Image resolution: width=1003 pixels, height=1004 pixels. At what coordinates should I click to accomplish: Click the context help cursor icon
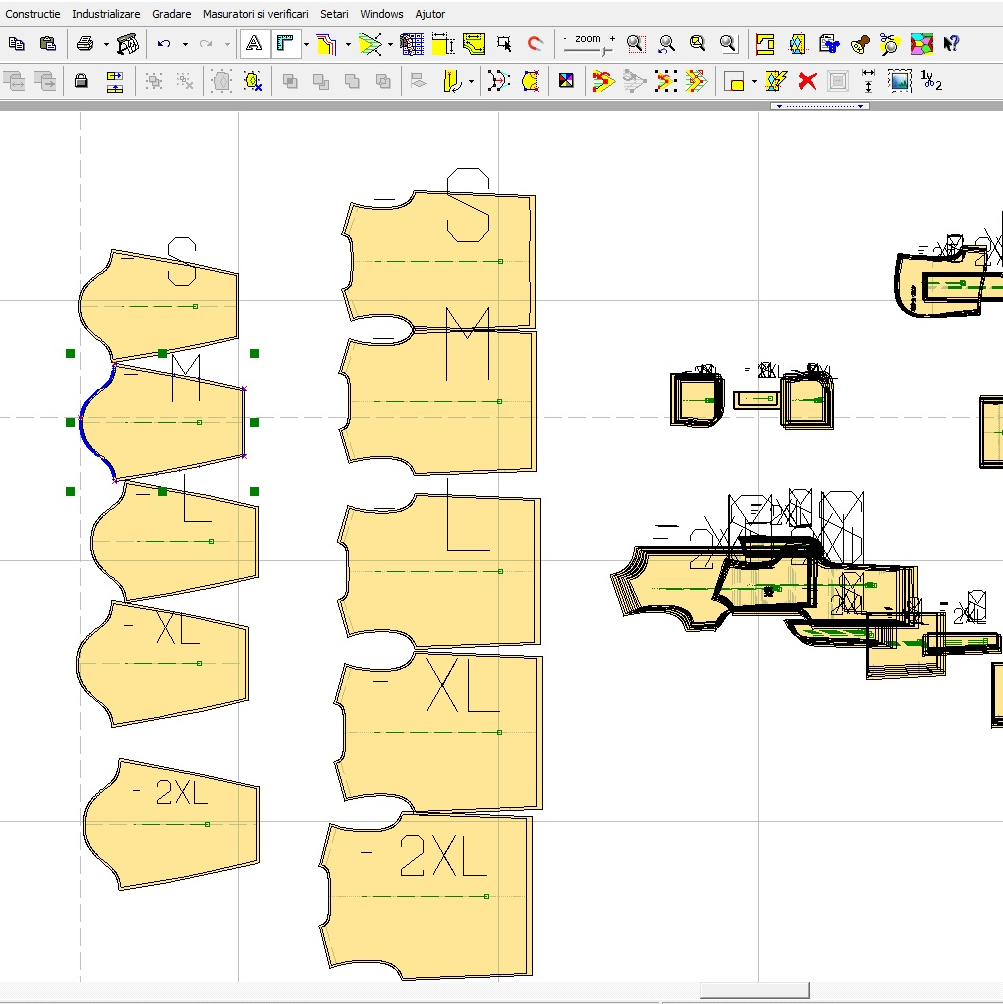click(951, 44)
